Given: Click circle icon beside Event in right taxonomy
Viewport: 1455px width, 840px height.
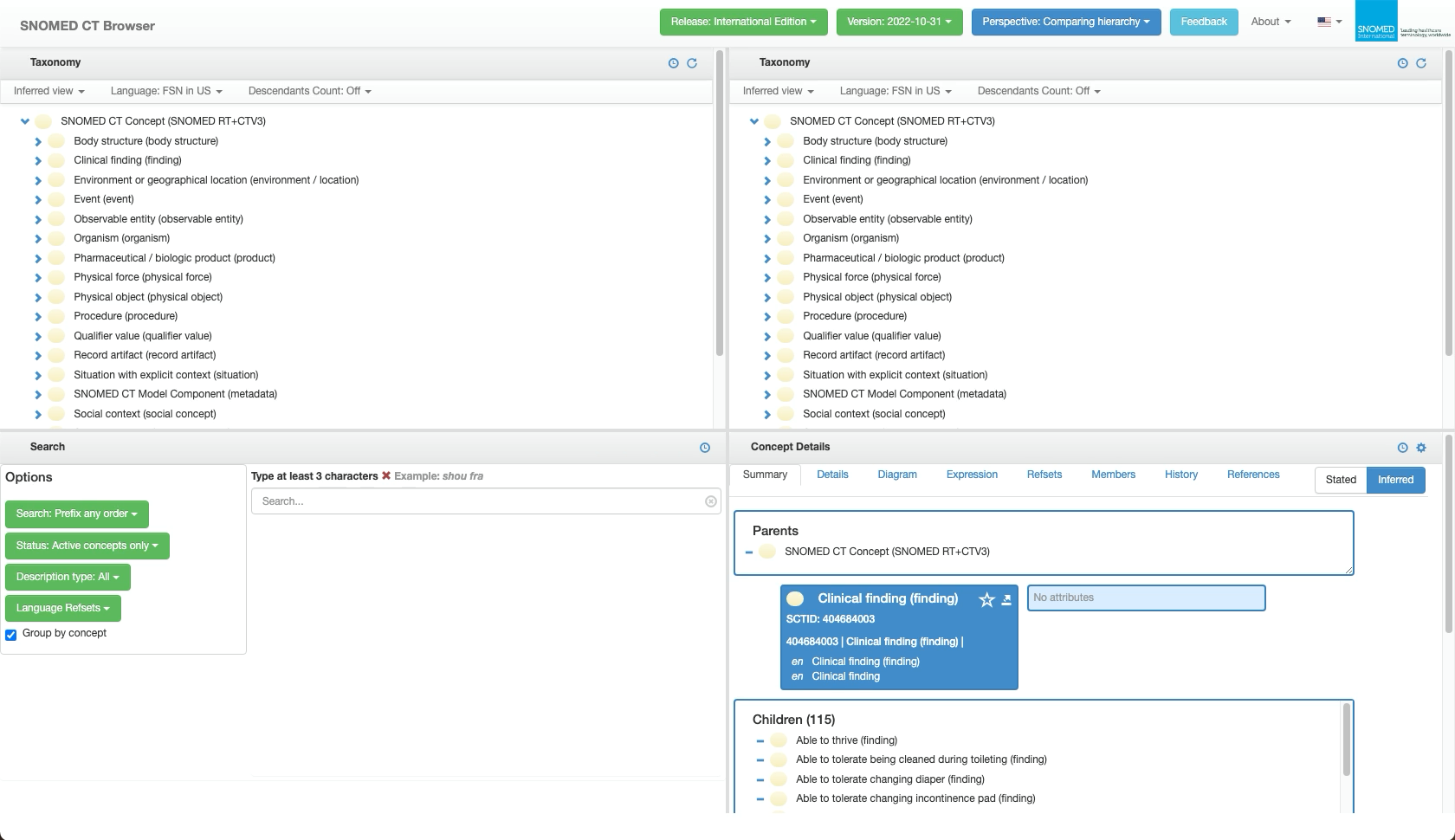Looking at the screenshot, I should (x=786, y=199).
